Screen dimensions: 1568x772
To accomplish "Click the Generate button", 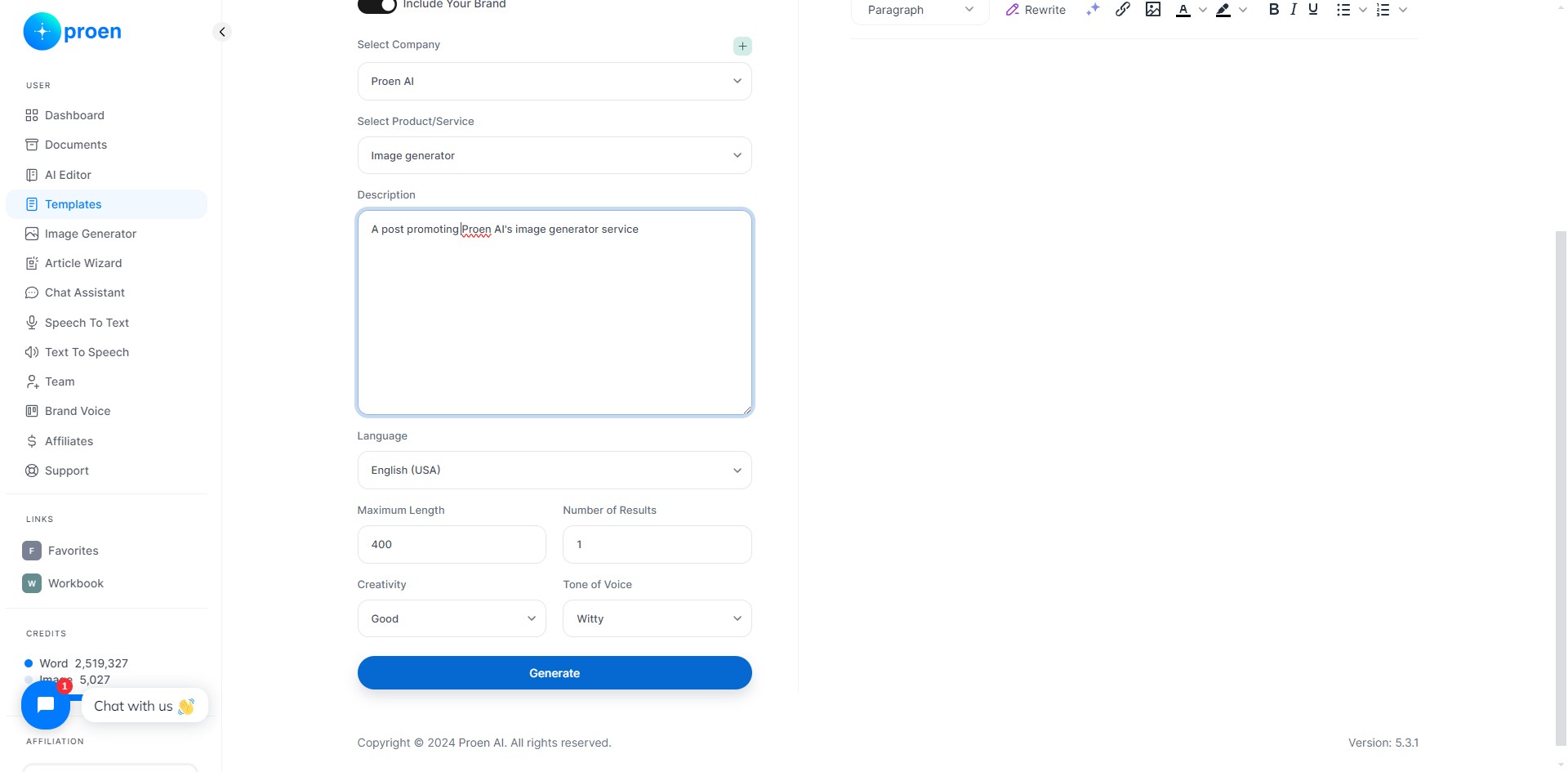I will [555, 673].
